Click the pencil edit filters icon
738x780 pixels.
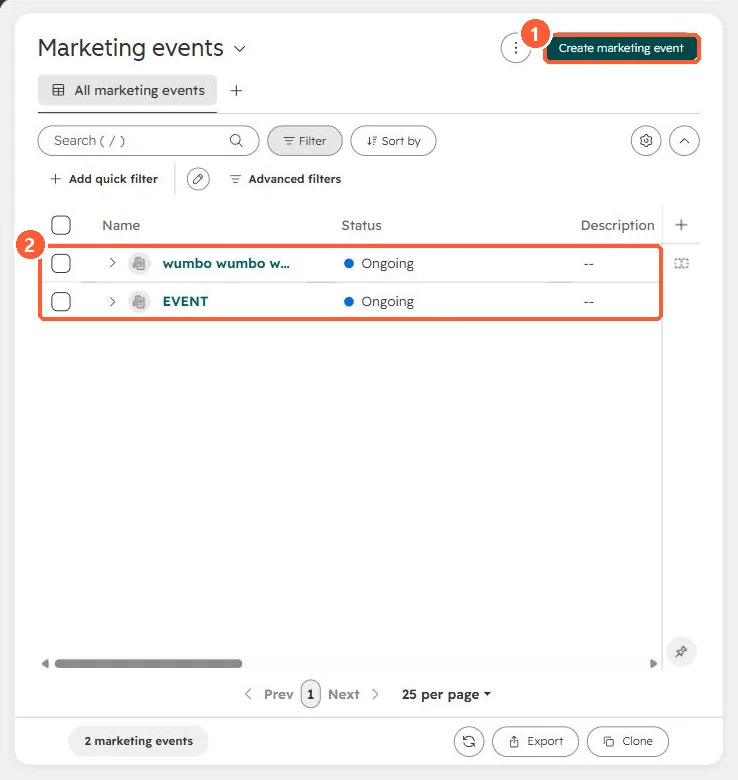(198, 179)
